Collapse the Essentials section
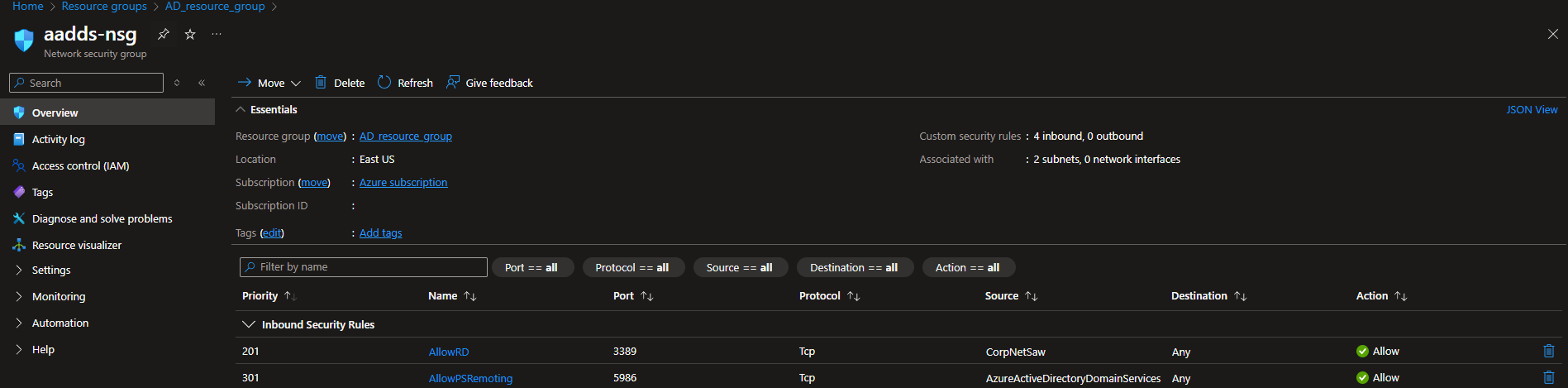The width and height of the screenshot is (1568, 388). (x=241, y=109)
